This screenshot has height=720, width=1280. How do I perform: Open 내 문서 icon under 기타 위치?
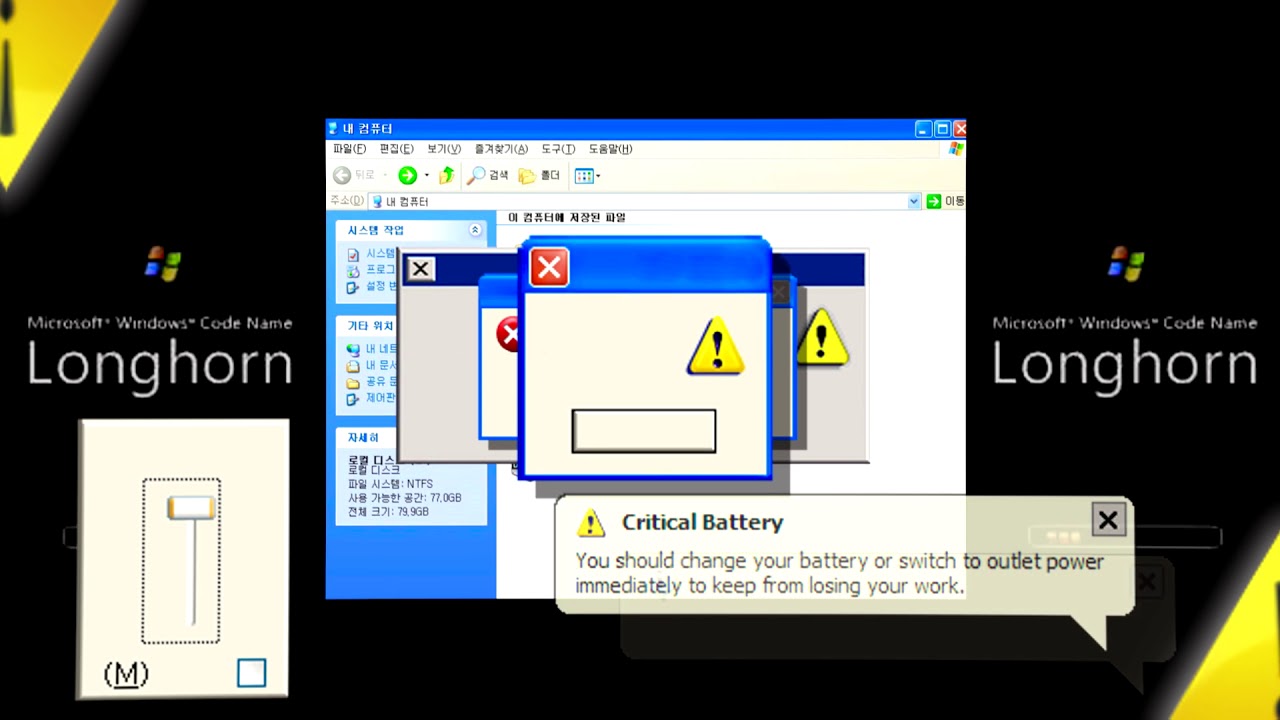[353, 366]
